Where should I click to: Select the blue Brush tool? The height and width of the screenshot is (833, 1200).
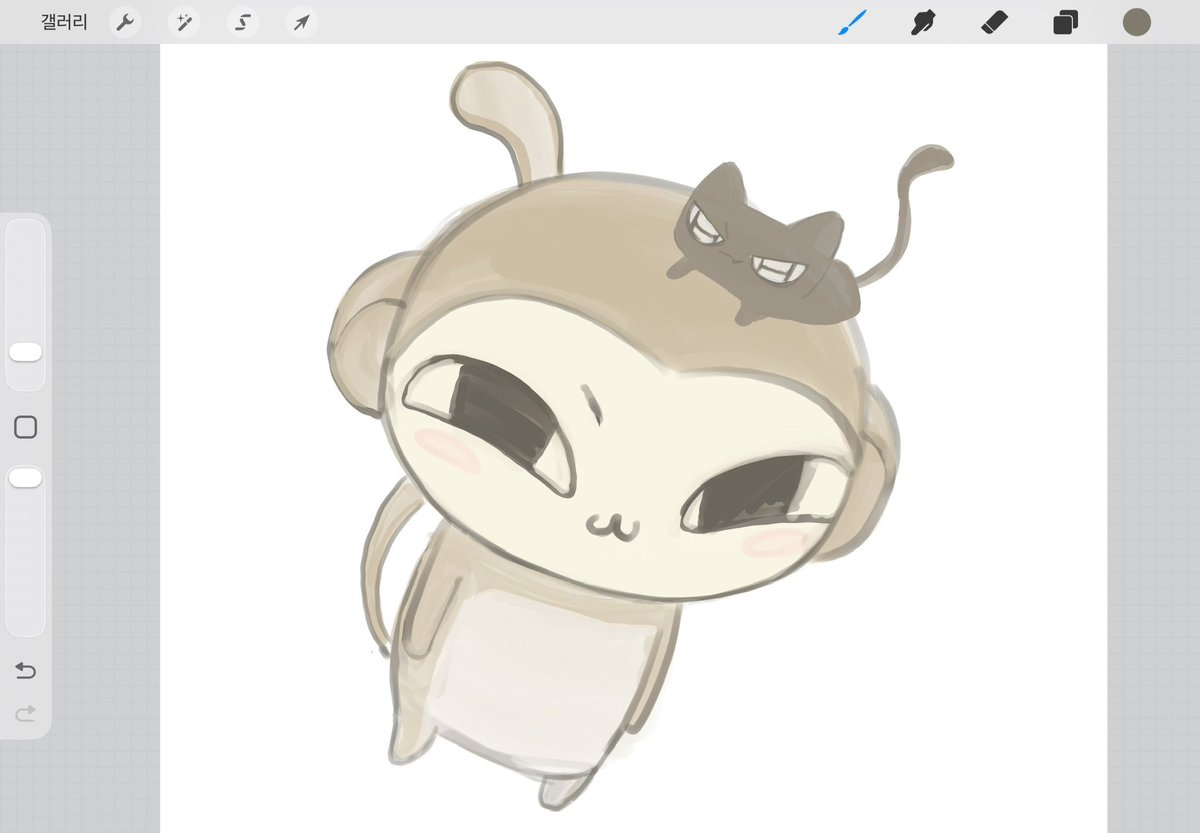coord(852,22)
